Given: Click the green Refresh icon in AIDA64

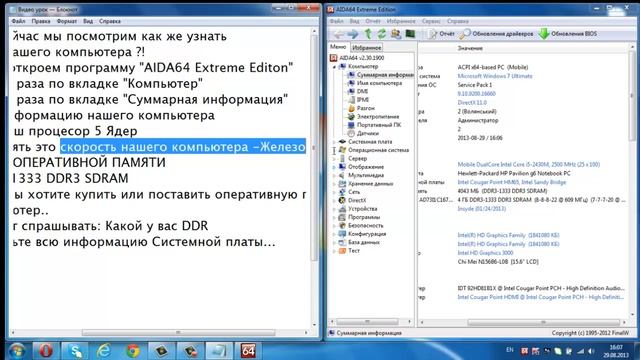Looking at the screenshot, I should [x=382, y=34].
